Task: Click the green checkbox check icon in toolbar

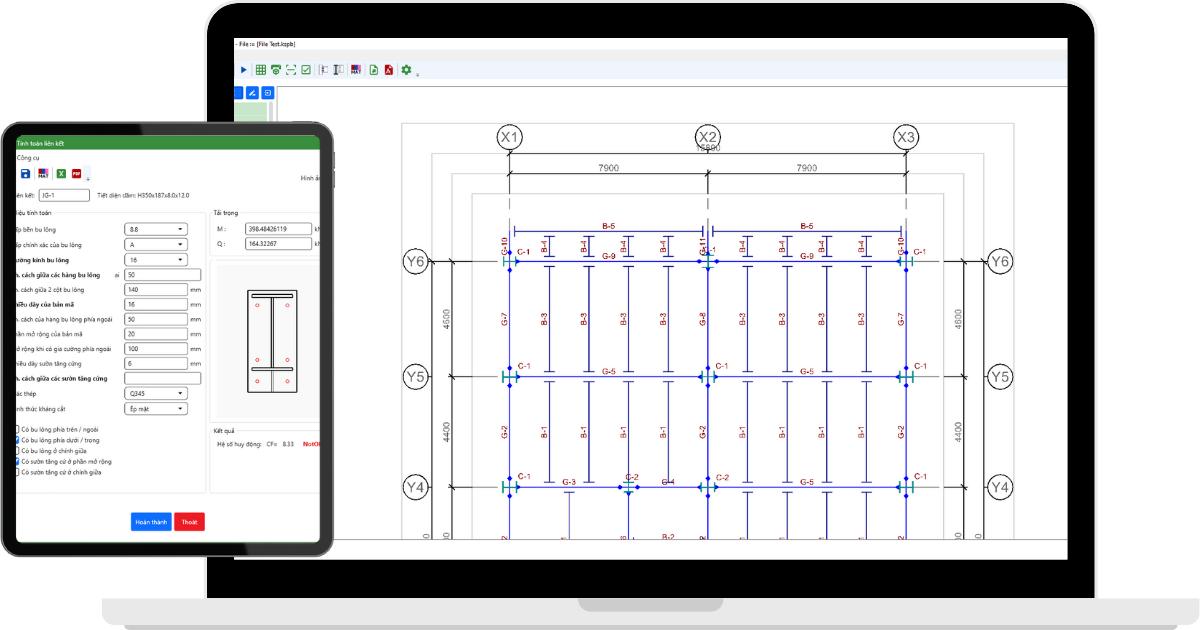Action: coord(306,70)
